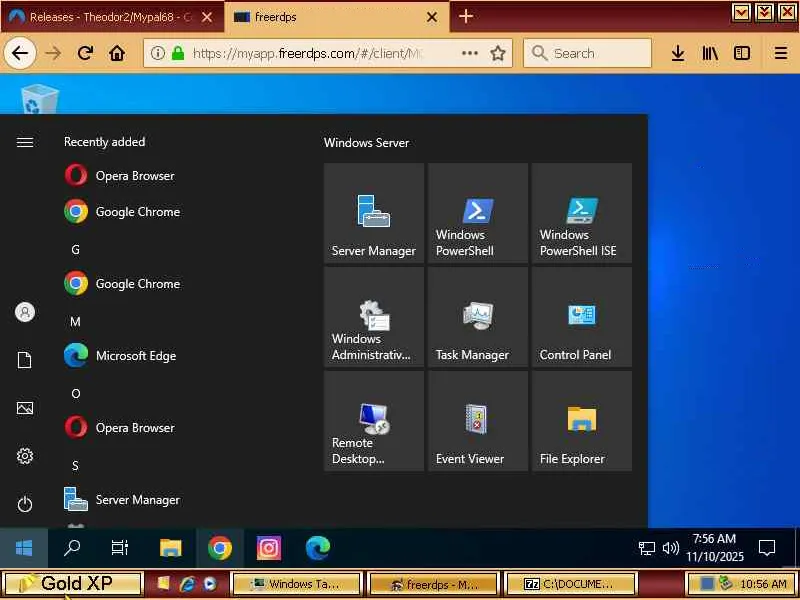This screenshot has height=600, width=800.
Task: Open Task View on remote taskbar
Action: pyautogui.click(x=120, y=548)
